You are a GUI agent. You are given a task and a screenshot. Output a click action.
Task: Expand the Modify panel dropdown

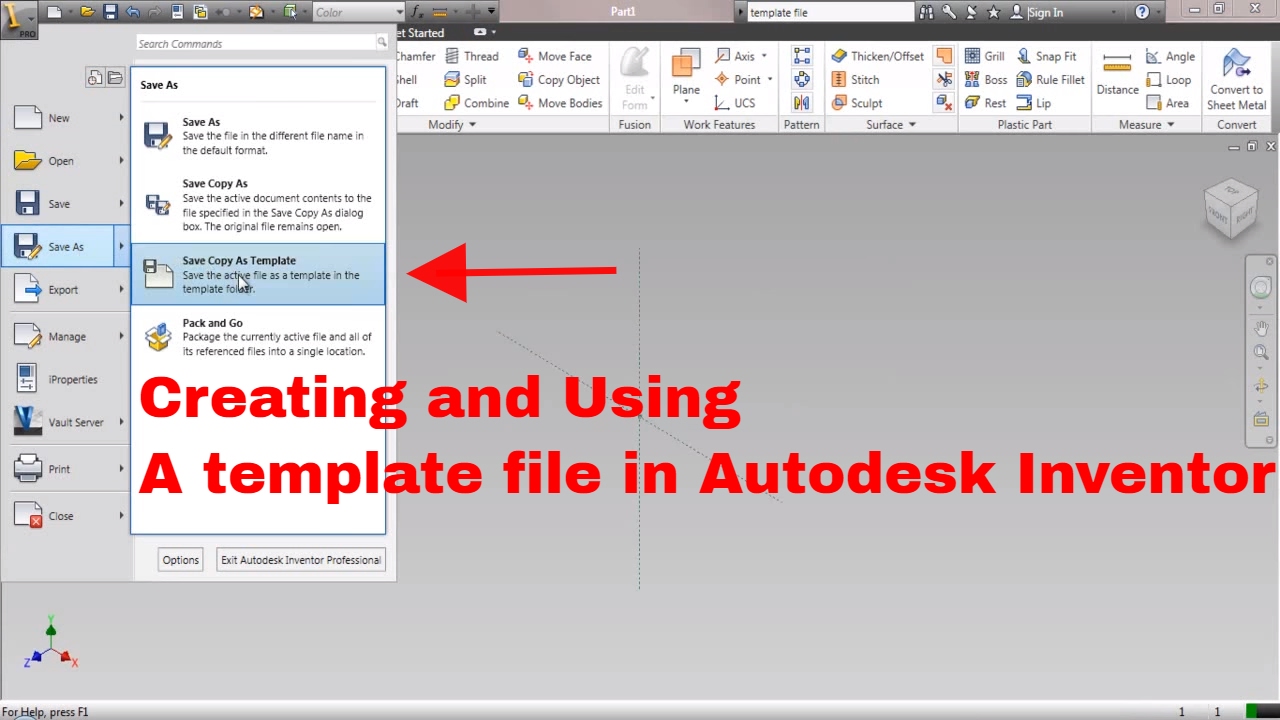(470, 124)
